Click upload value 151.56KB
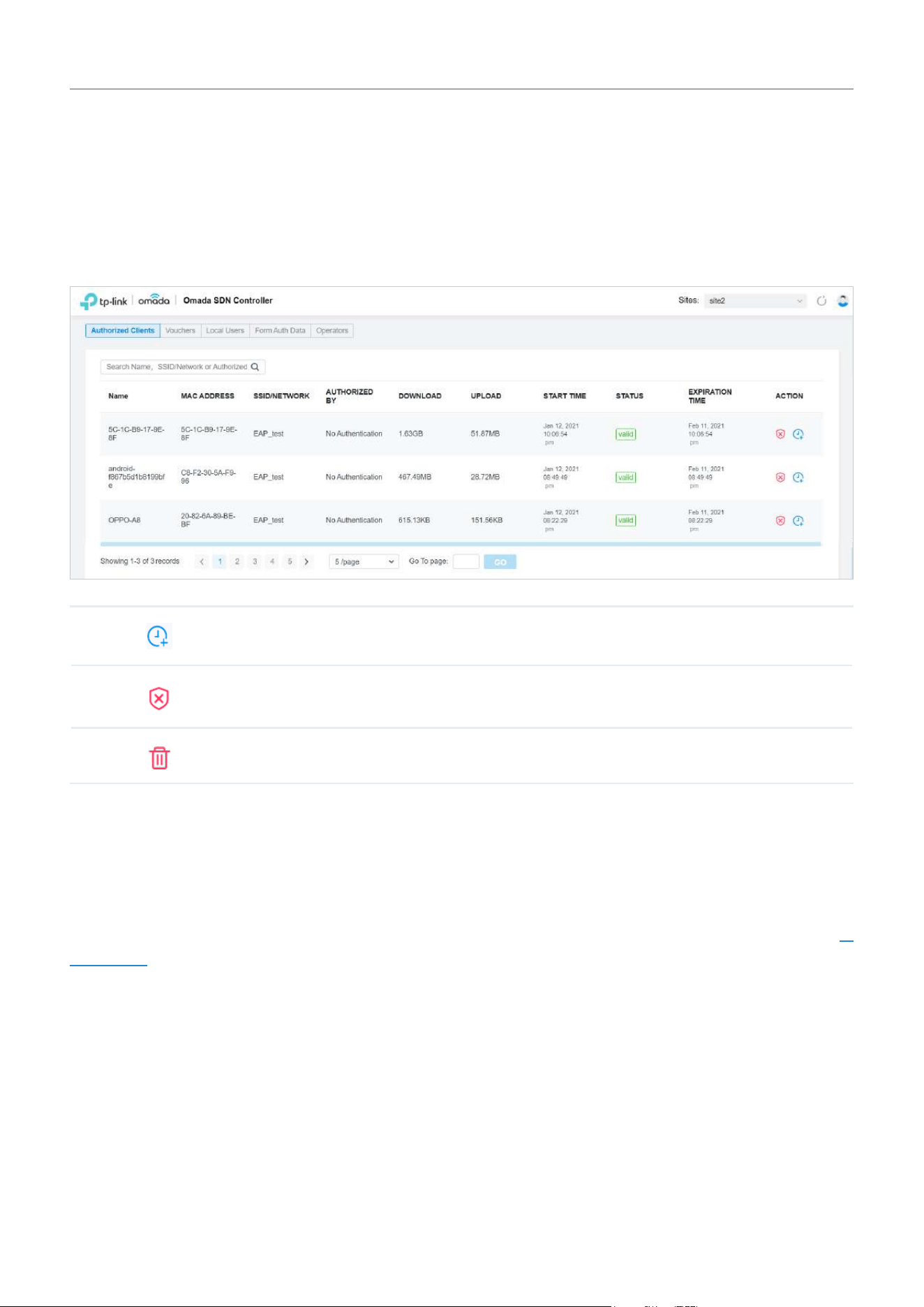The image size is (924, 1307). (486, 520)
